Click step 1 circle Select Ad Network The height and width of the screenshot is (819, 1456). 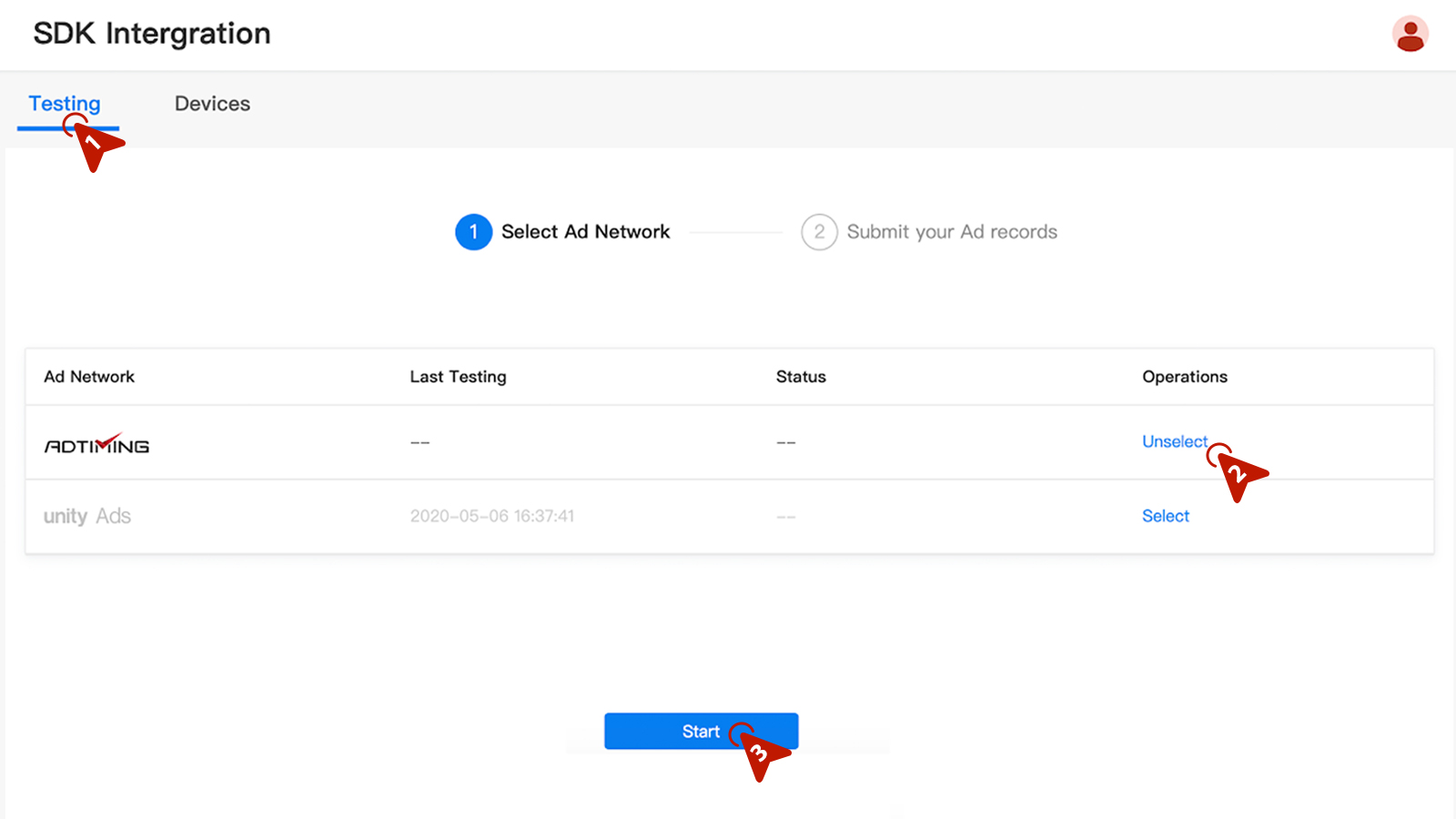click(473, 232)
